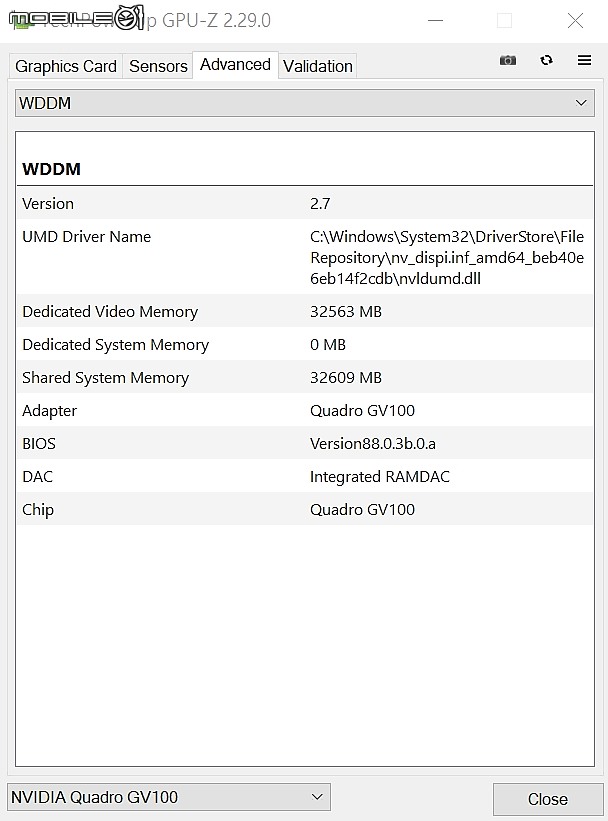Select the 0 MB value

pos(328,345)
